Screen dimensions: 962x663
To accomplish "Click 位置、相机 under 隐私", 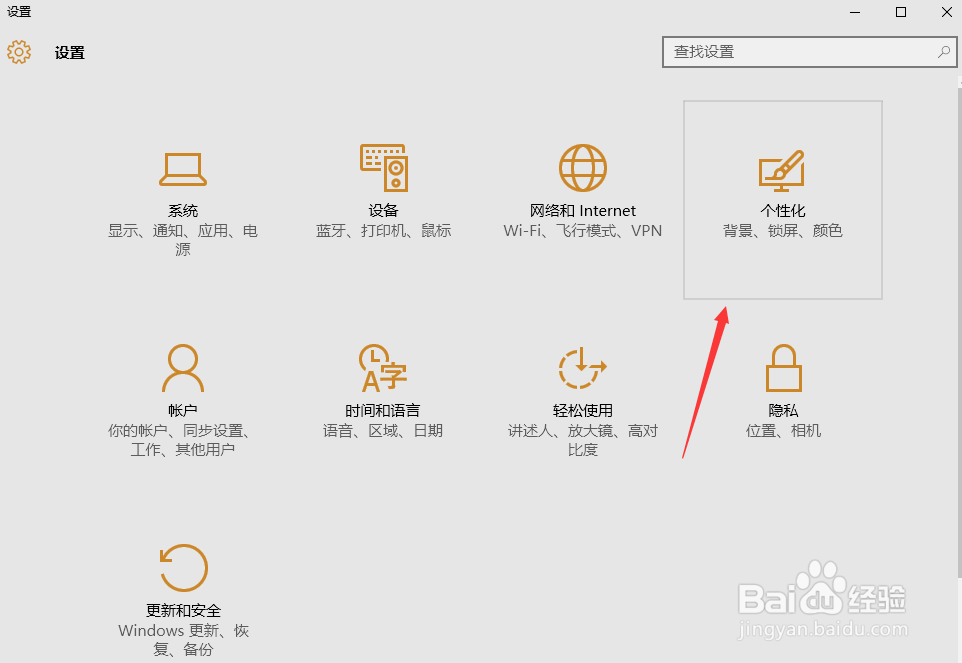I will pyautogui.click(x=782, y=430).
